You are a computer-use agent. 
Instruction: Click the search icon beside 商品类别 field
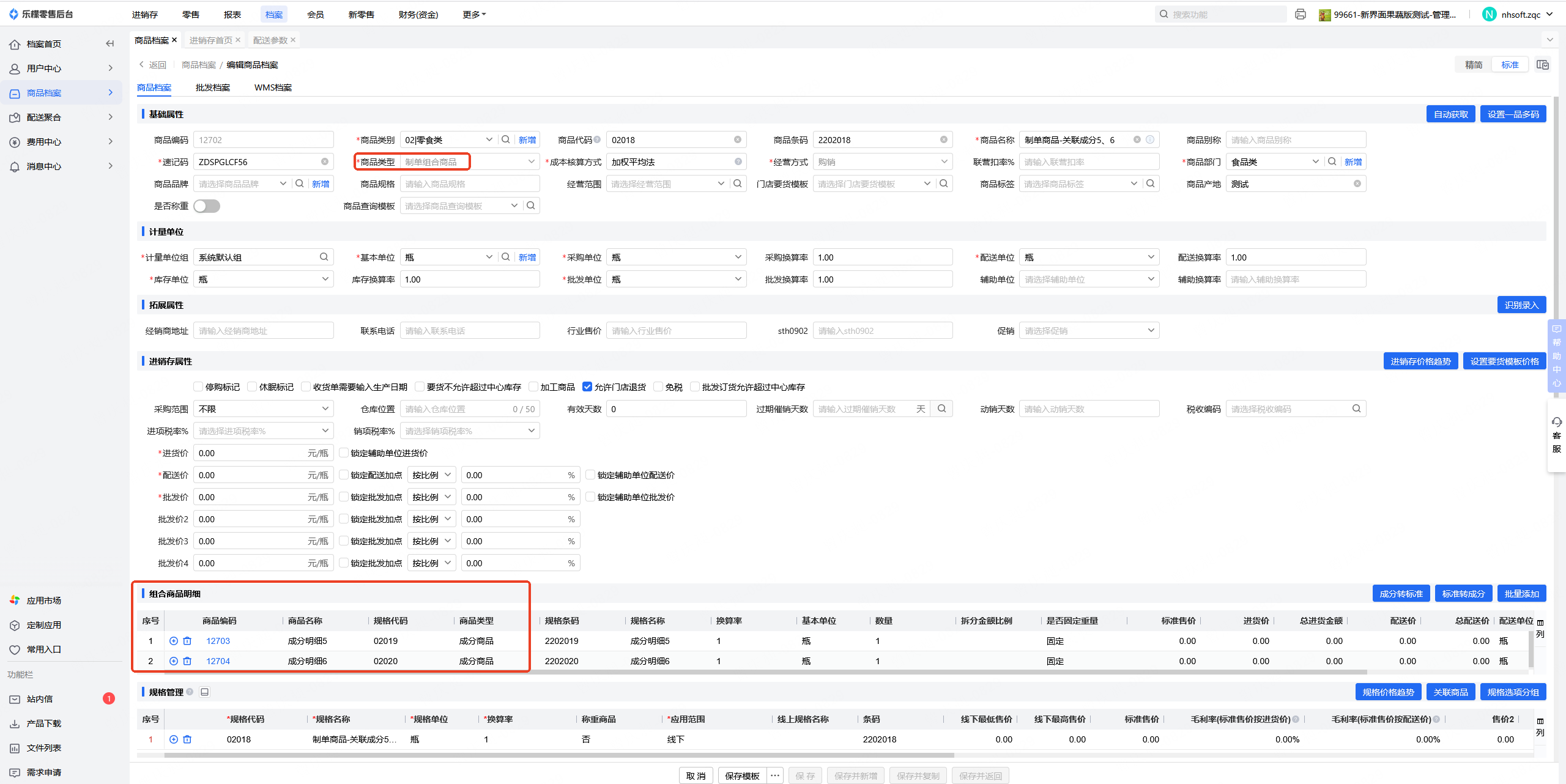[x=506, y=139]
